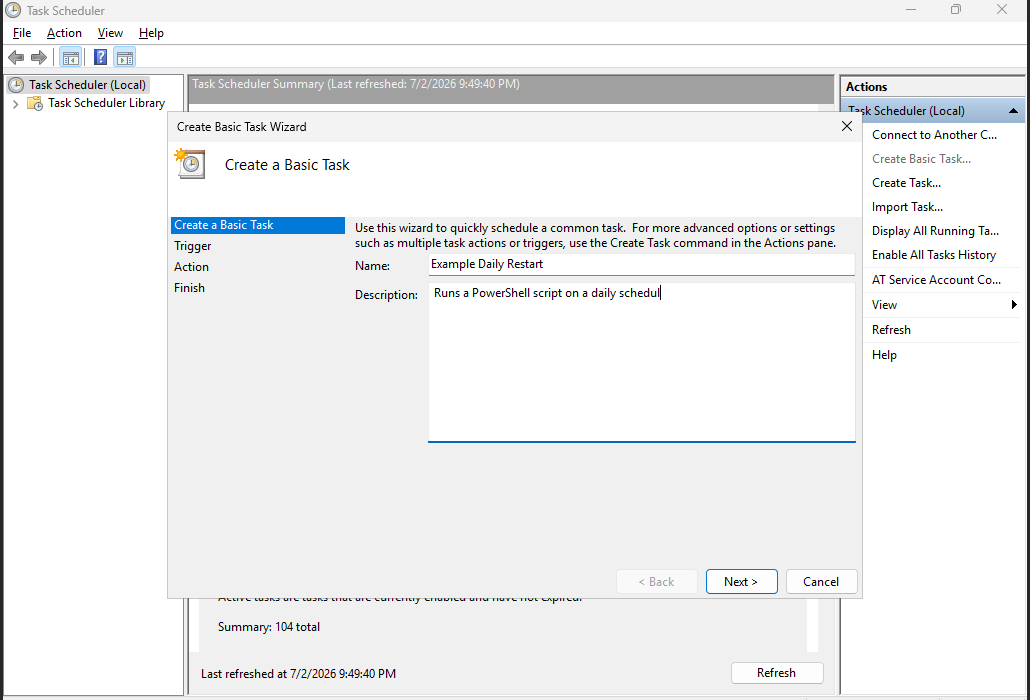Click the Task Scheduler title bar icon
This screenshot has width=1030, height=700.
(12, 11)
